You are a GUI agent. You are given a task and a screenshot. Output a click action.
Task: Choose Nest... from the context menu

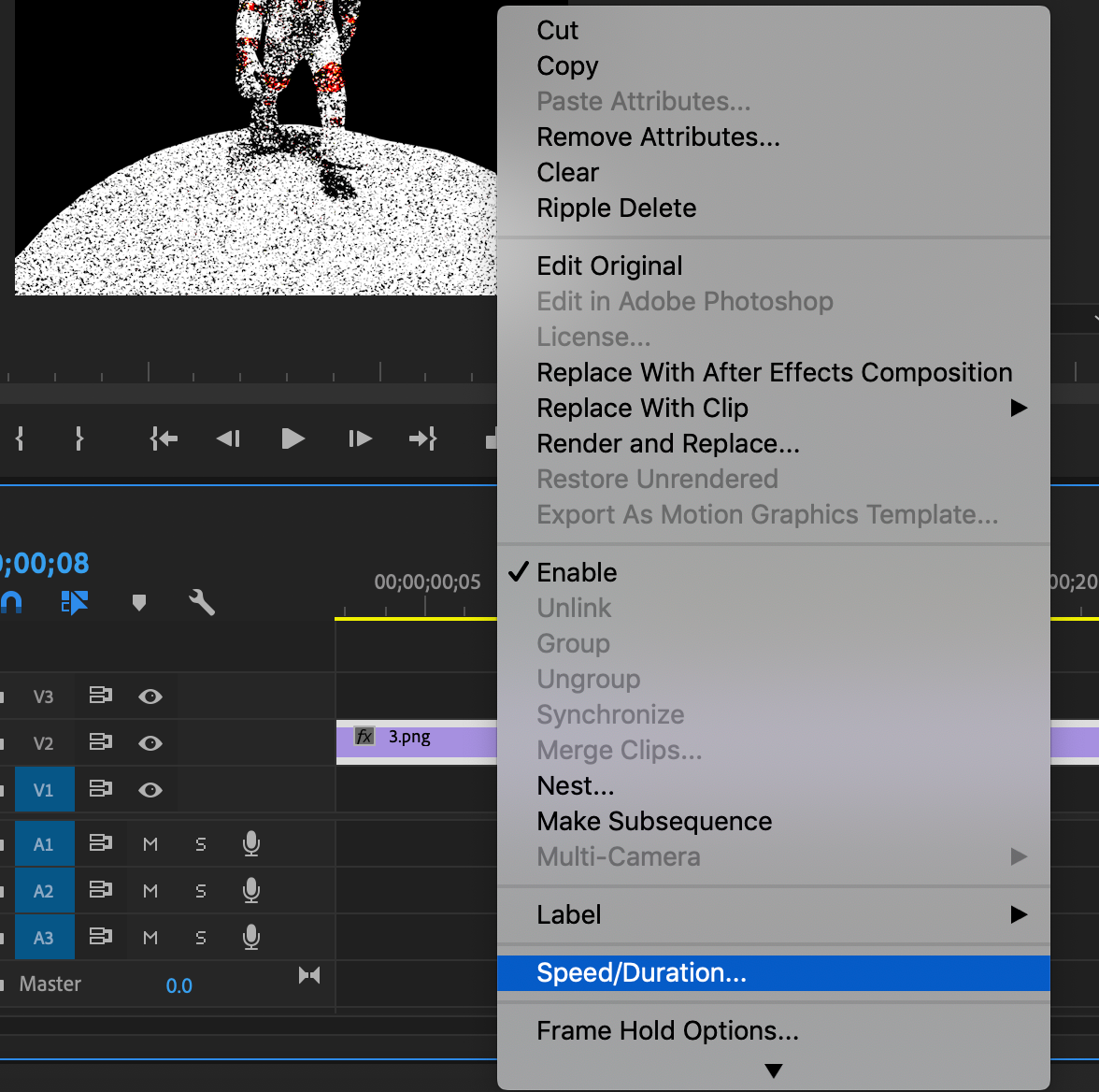pyautogui.click(x=773, y=785)
